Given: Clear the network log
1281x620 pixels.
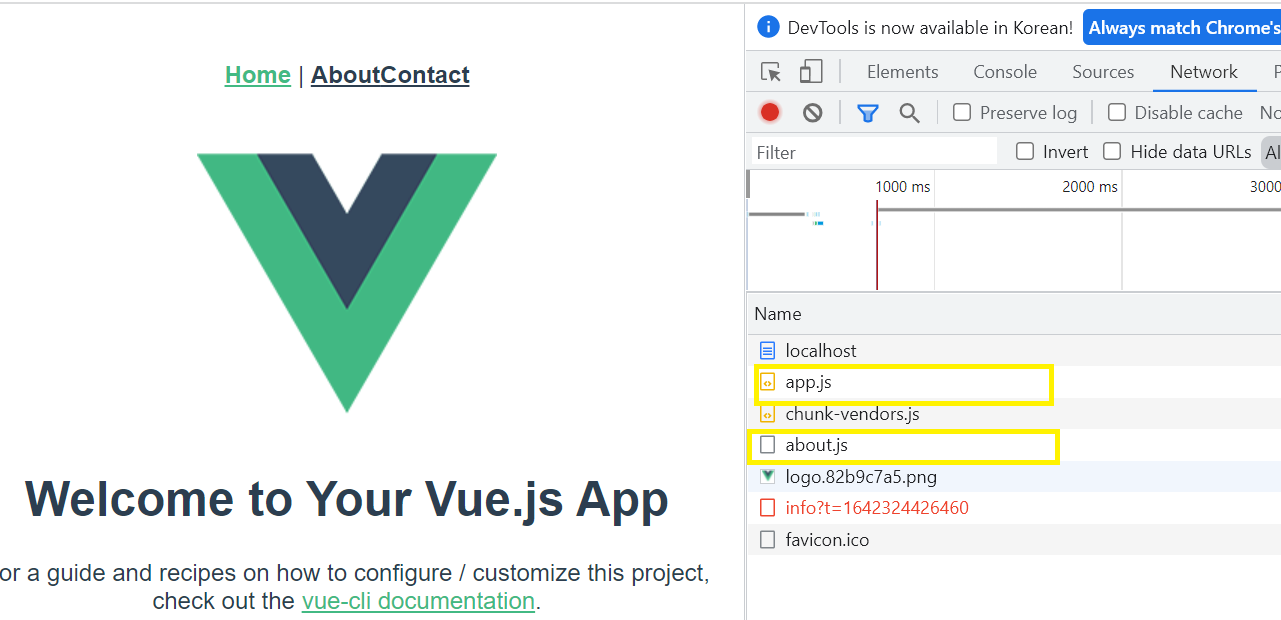Looking at the screenshot, I should [x=812, y=113].
